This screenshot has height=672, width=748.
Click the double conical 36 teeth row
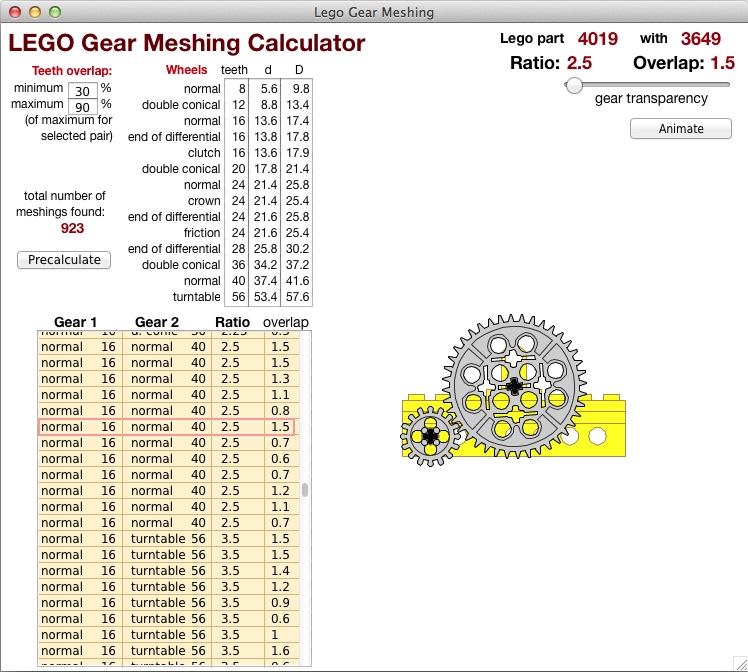pos(226,265)
